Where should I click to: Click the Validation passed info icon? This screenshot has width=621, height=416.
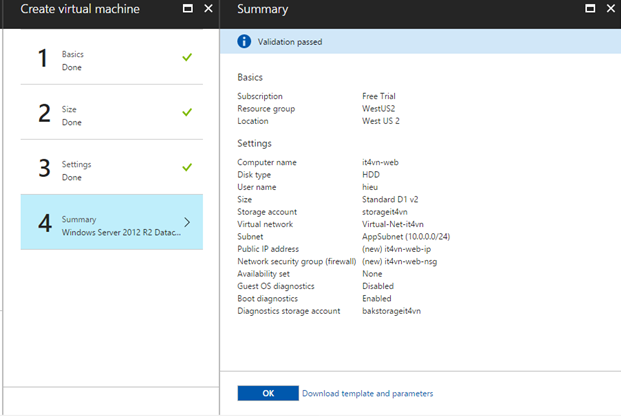click(x=243, y=42)
